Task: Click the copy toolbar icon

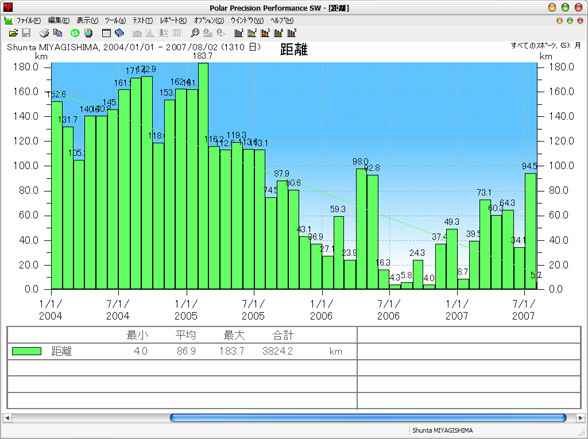Action: (x=57, y=33)
